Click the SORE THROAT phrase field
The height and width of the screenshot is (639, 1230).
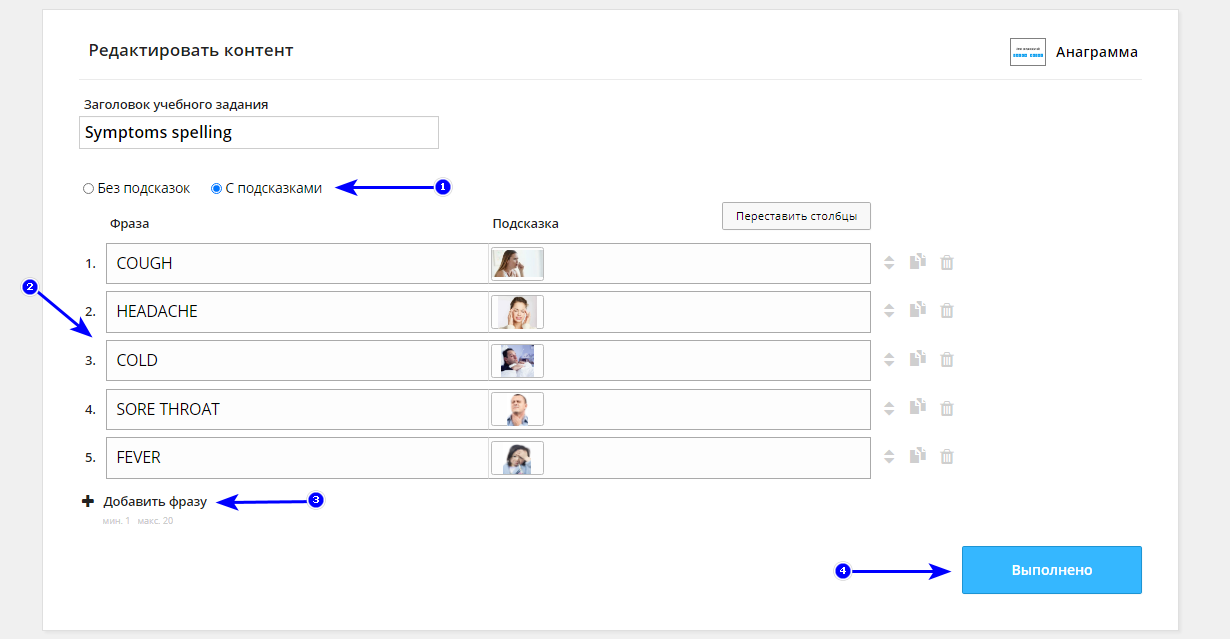click(297, 409)
